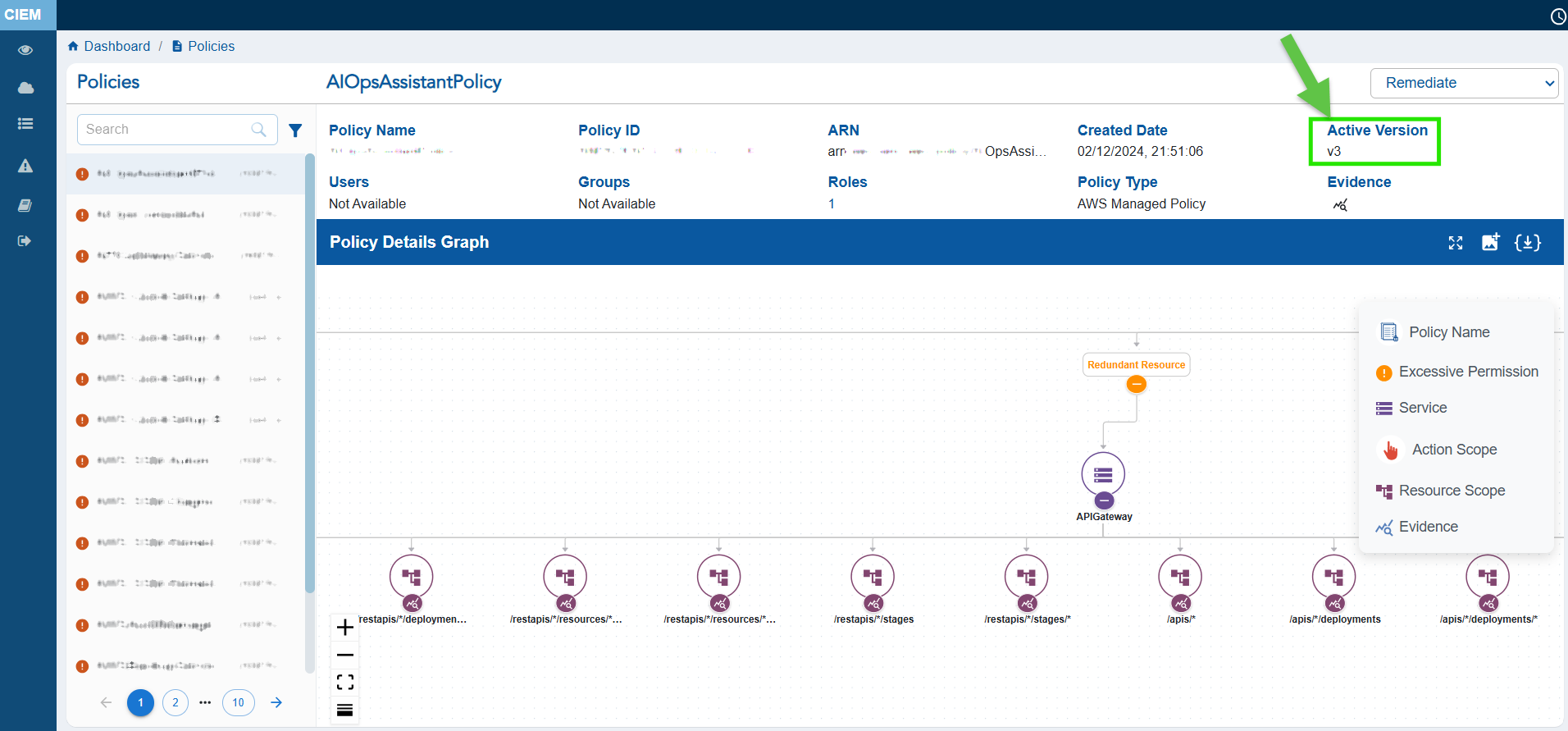1568x731 pixels.
Task: Zoom in on the policy graph
Action: tap(345, 628)
